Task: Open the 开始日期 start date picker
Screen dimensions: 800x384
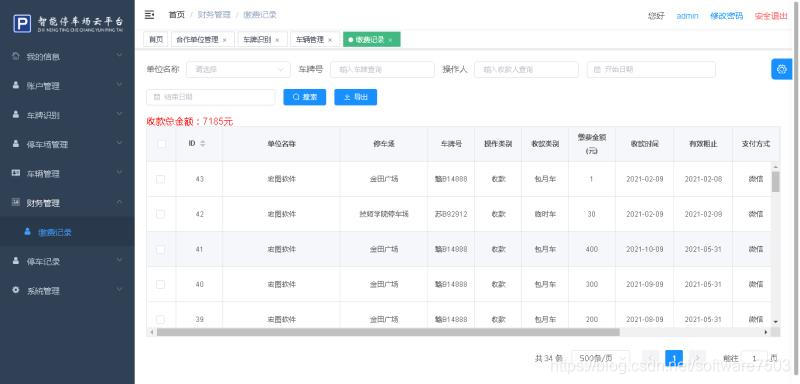Action: point(651,69)
